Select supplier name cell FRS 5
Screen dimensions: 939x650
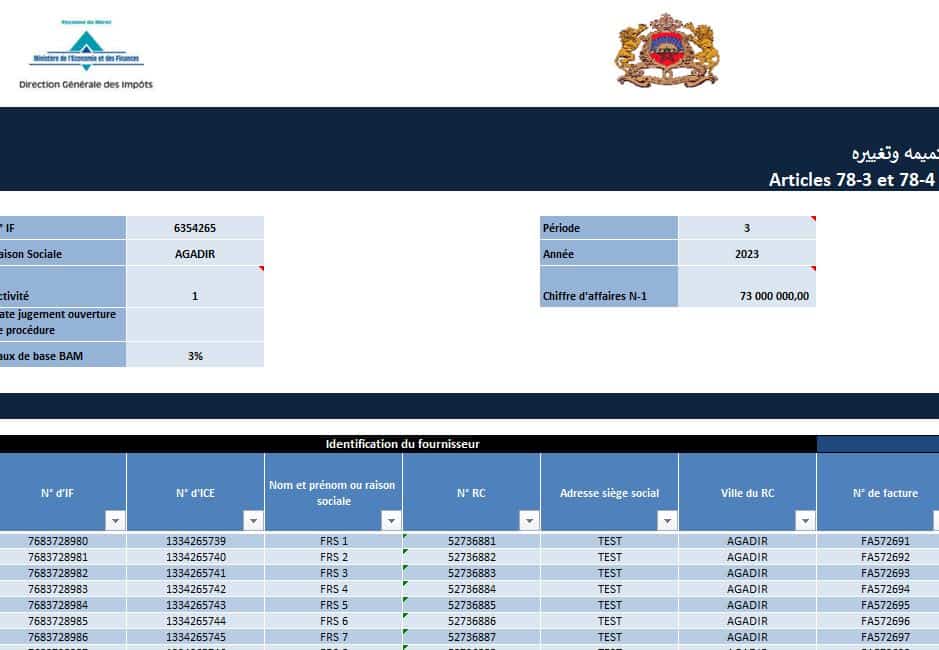pos(333,605)
